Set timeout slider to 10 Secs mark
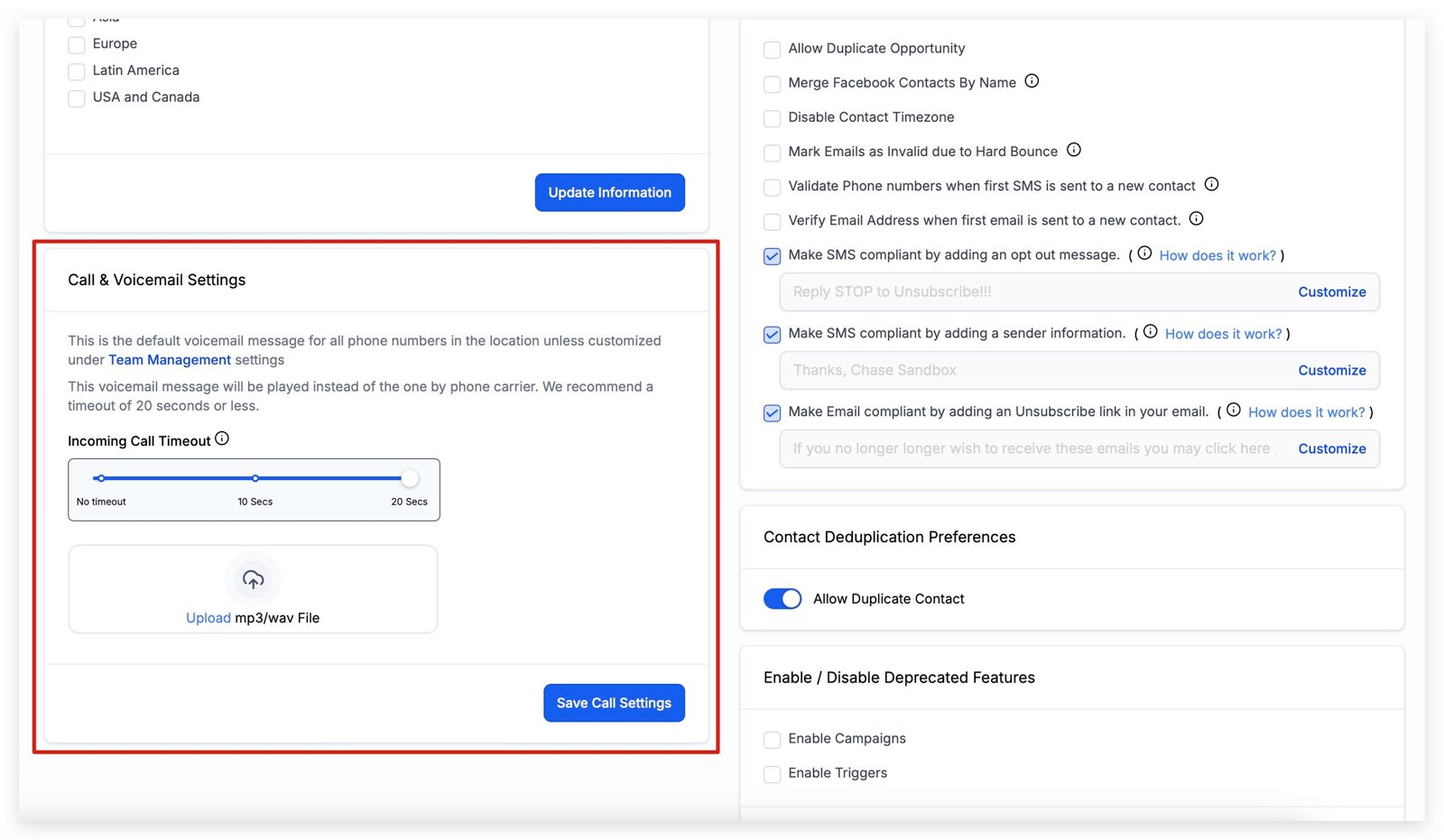 (x=255, y=478)
